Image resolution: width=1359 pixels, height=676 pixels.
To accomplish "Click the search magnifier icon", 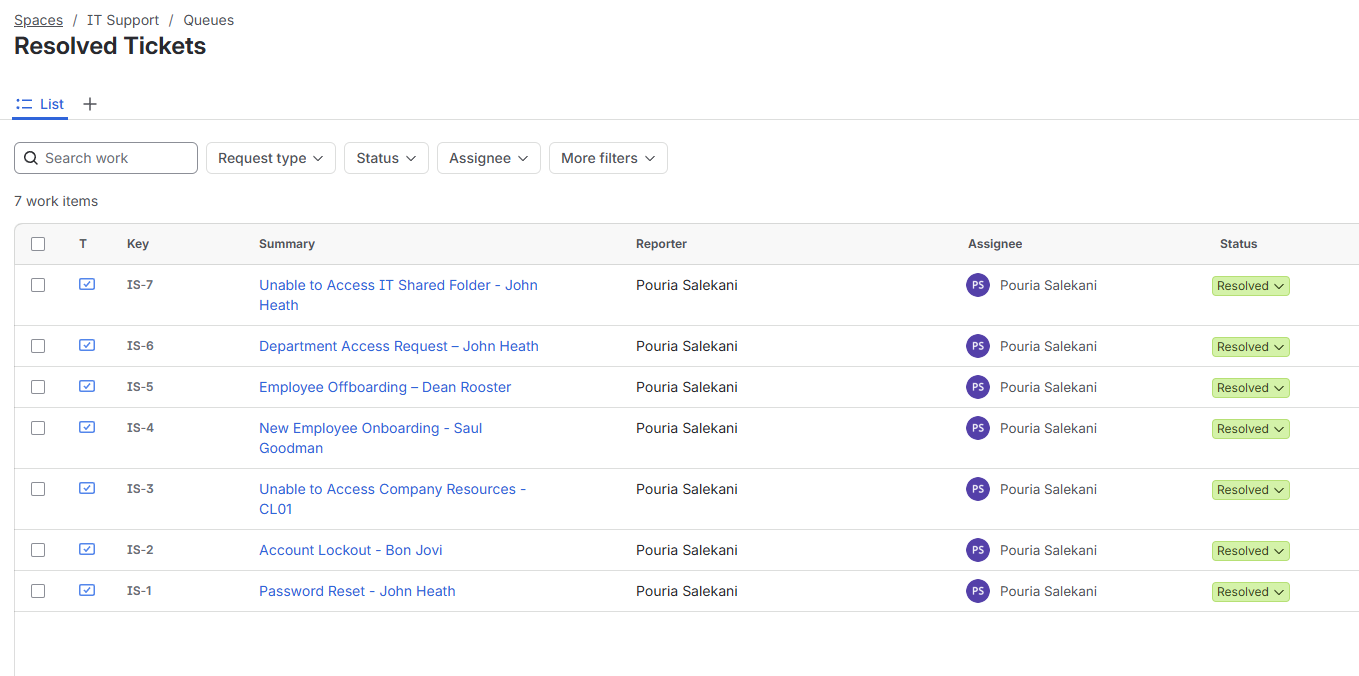I will click(31, 158).
